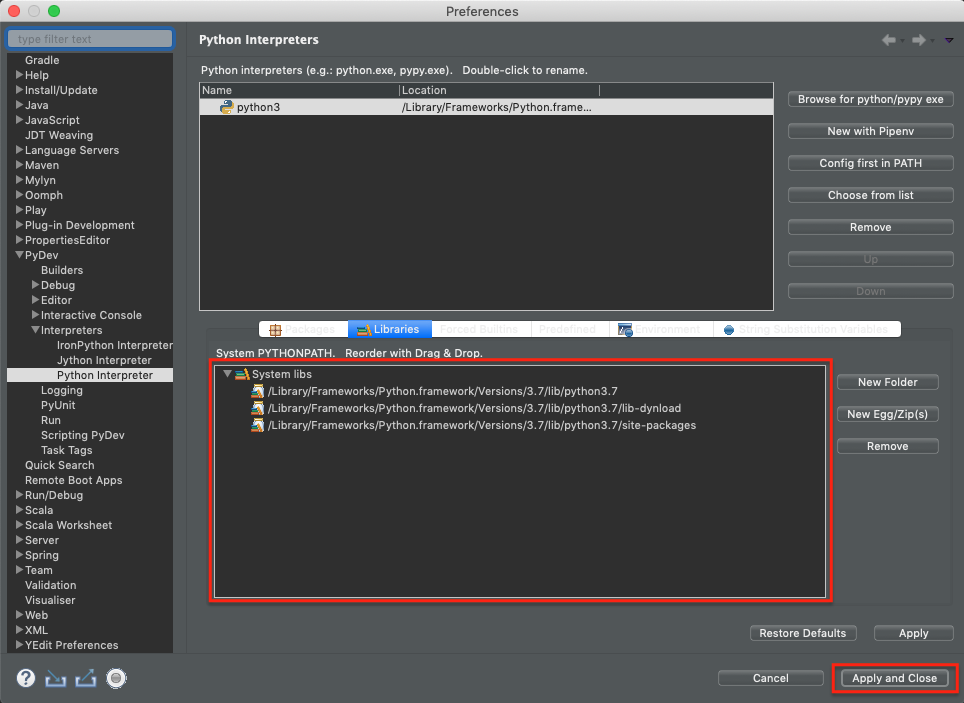This screenshot has width=964, height=703.
Task: Expand the Java preferences node
Action: click(19, 105)
